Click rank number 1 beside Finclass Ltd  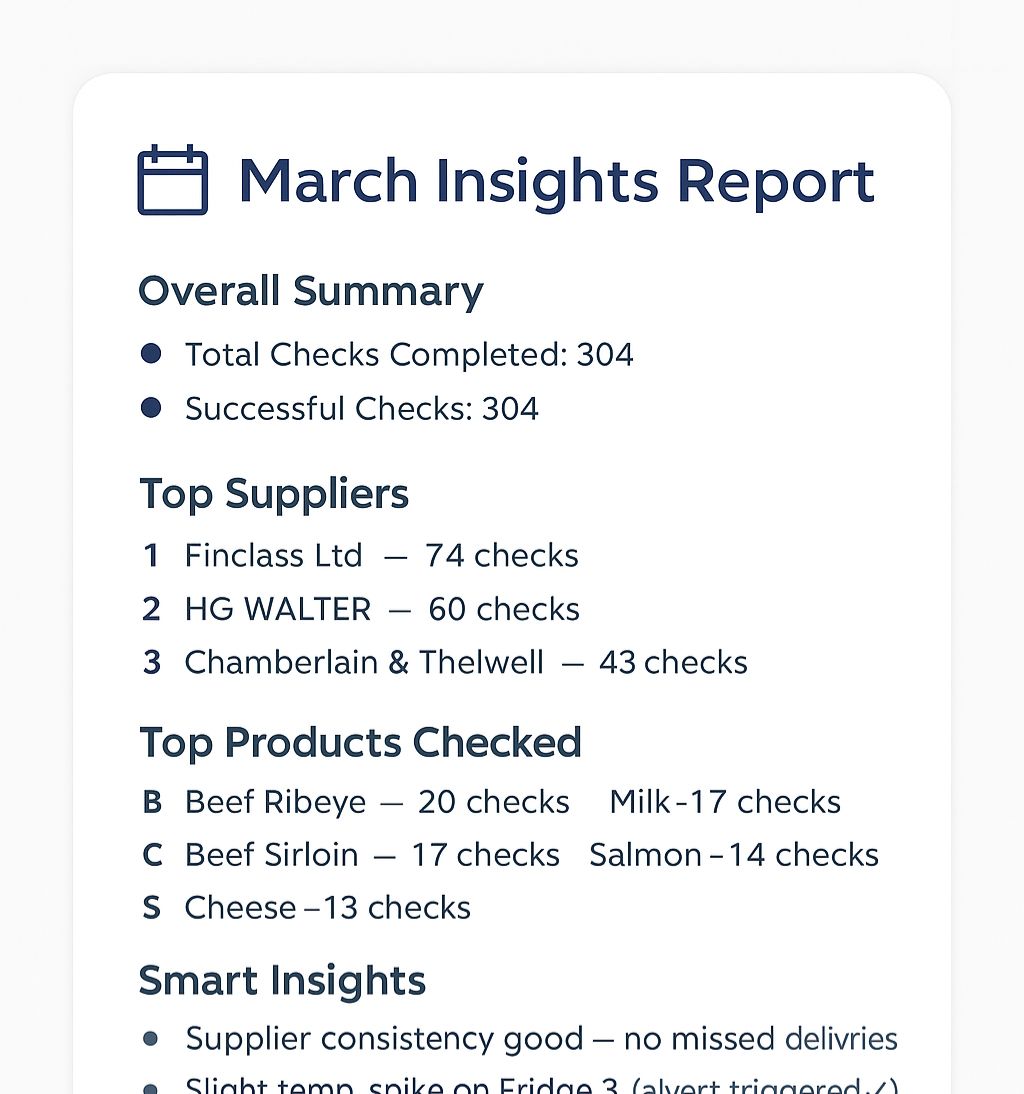(151, 556)
